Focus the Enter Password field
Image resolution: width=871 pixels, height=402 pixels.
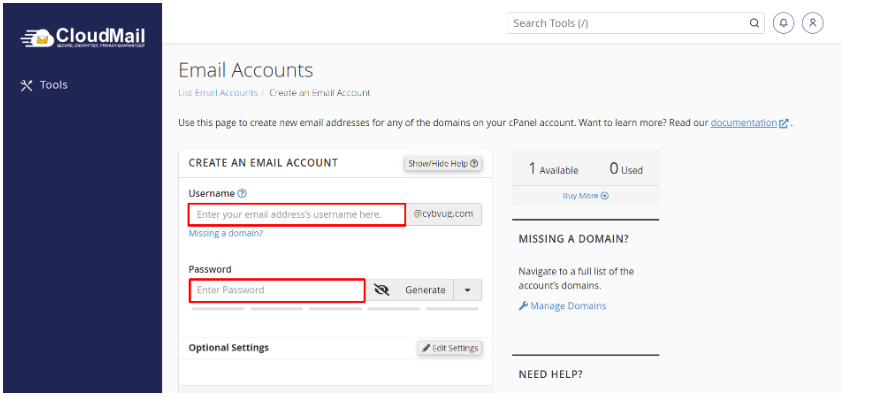[277, 290]
